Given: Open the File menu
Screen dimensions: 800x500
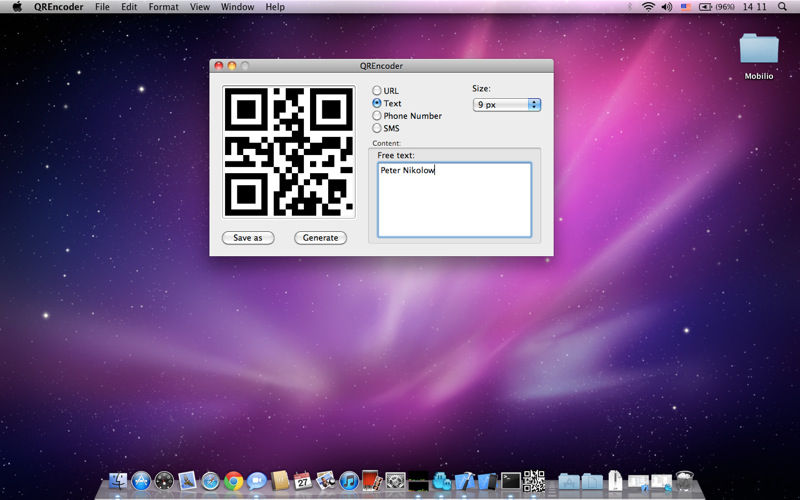Looking at the screenshot, I should click(102, 7).
